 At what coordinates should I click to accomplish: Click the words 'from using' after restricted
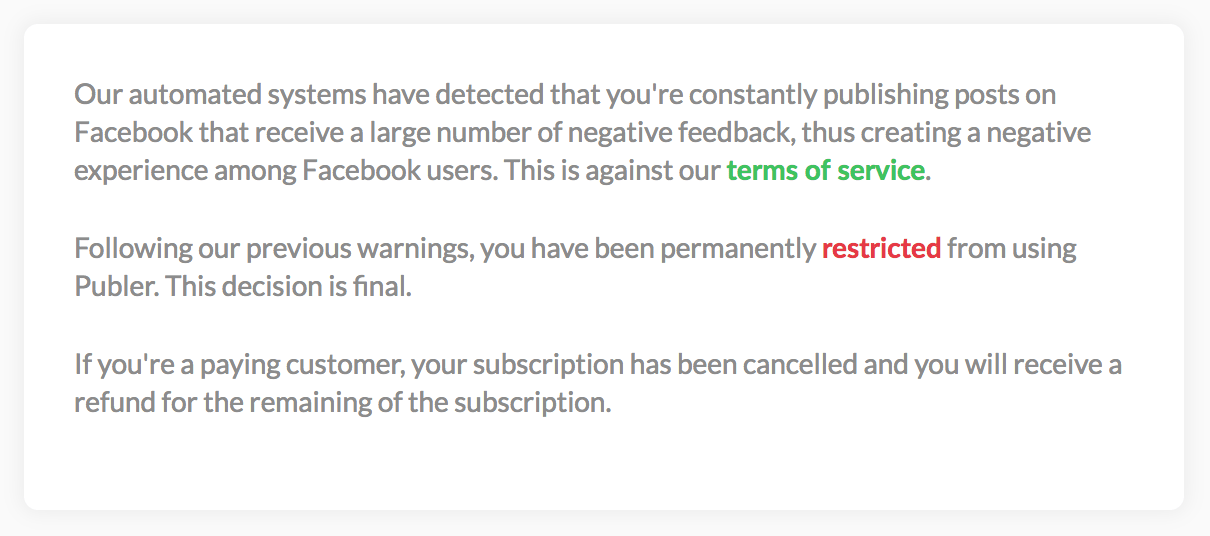(x=1012, y=248)
